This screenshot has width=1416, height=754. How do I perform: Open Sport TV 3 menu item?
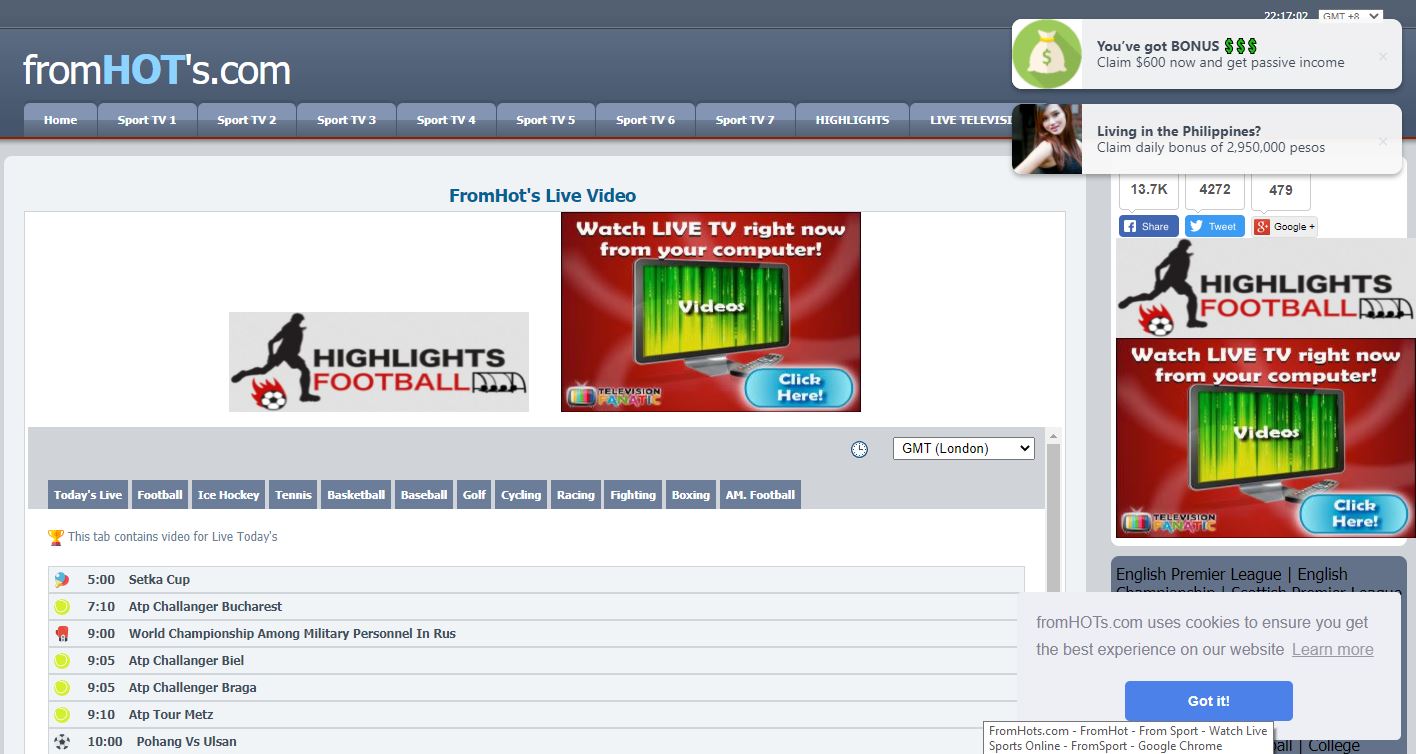click(346, 120)
